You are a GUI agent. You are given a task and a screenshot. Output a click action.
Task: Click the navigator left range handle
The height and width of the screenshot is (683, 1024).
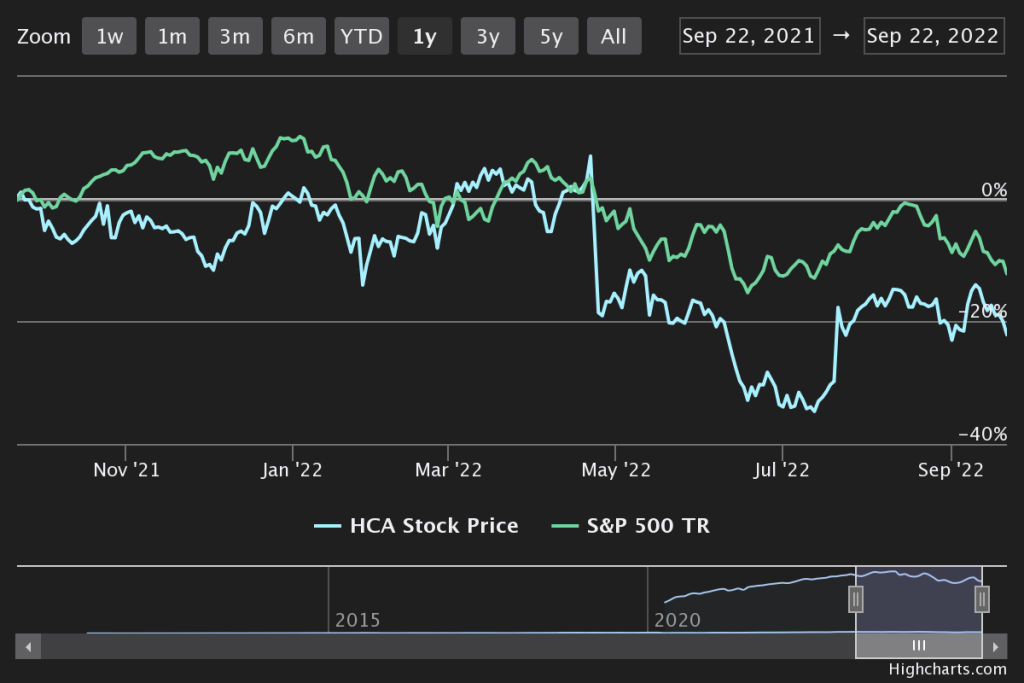click(856, 599)
